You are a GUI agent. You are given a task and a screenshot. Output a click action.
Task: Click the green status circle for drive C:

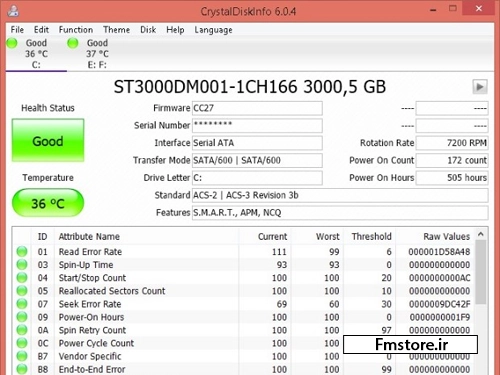pos(12,43)
